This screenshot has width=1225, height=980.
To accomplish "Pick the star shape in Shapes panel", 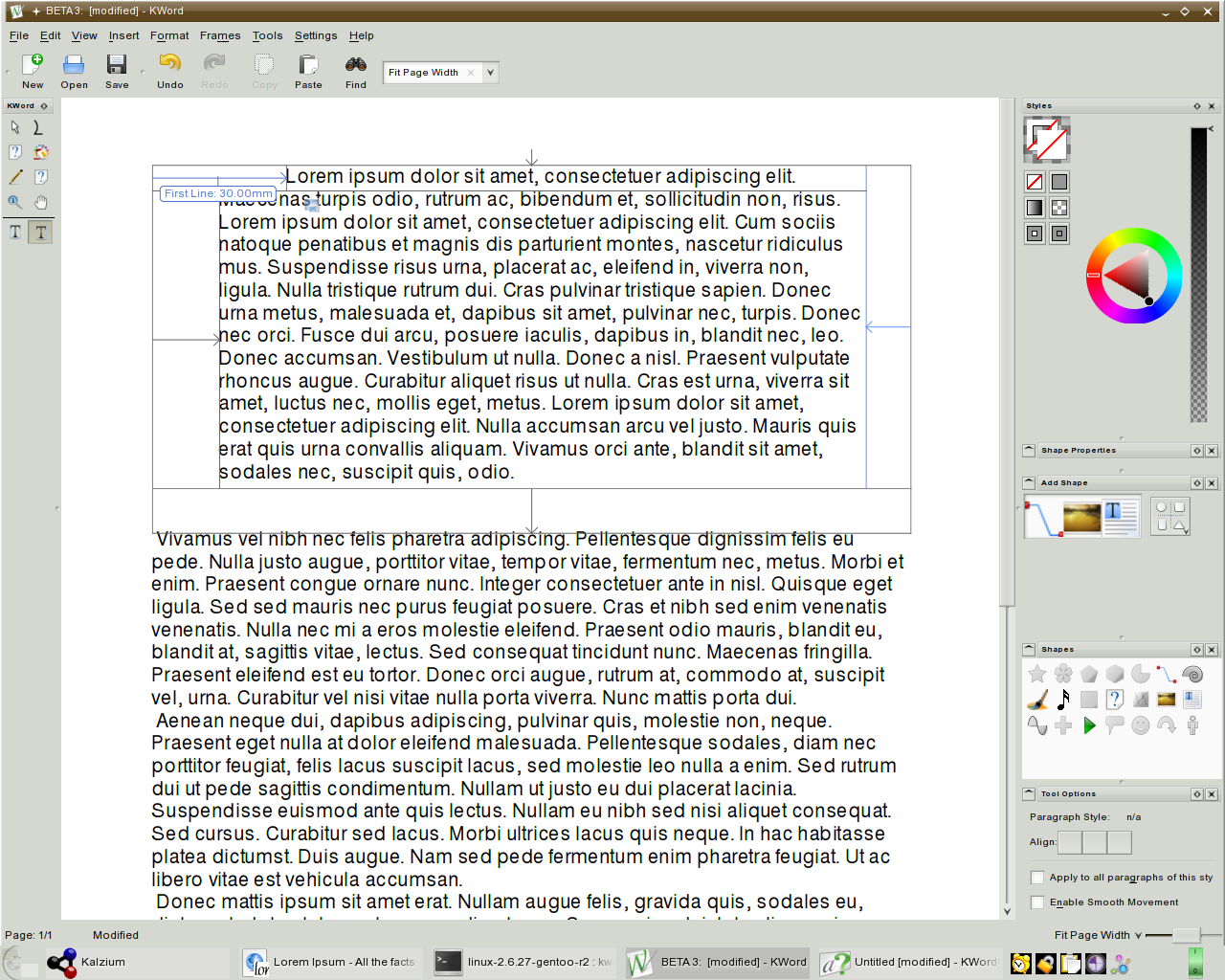I will [1036, 675].
